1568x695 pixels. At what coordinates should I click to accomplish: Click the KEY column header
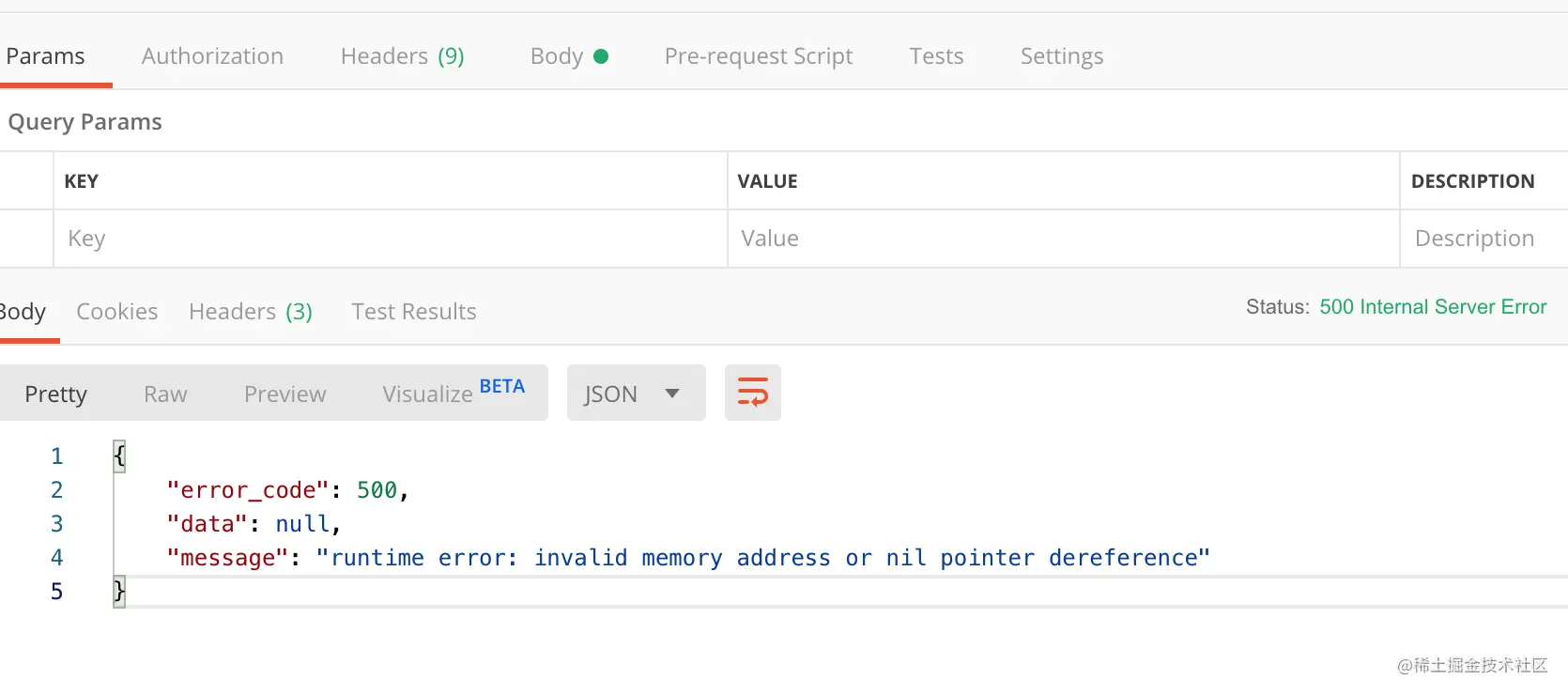tap(81, 181)
